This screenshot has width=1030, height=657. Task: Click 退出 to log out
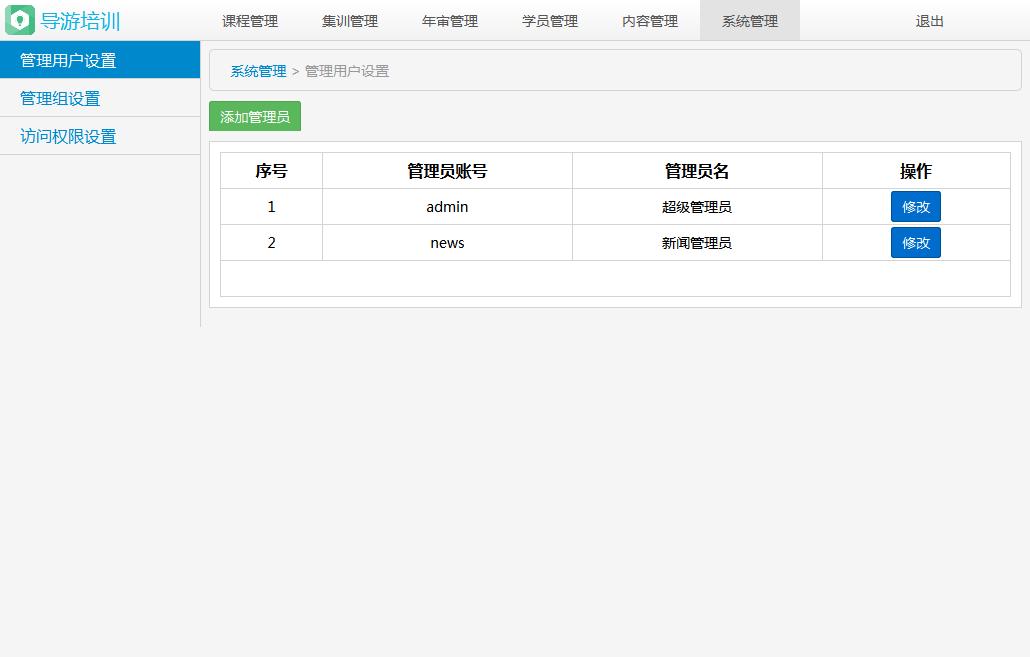pyautogui.click(x=928, y=20)
